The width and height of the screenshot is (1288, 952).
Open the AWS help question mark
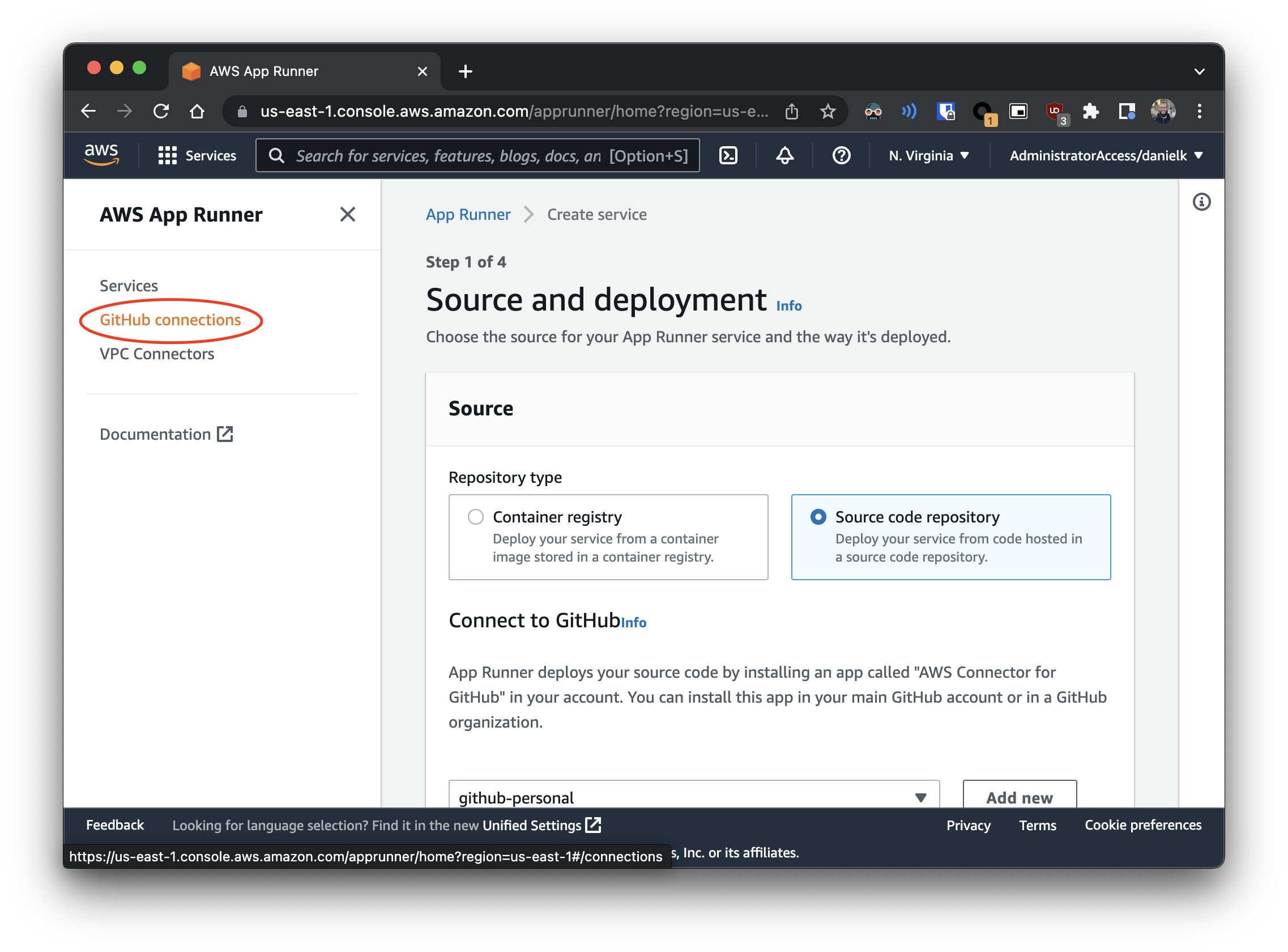[x=841, y=156]
